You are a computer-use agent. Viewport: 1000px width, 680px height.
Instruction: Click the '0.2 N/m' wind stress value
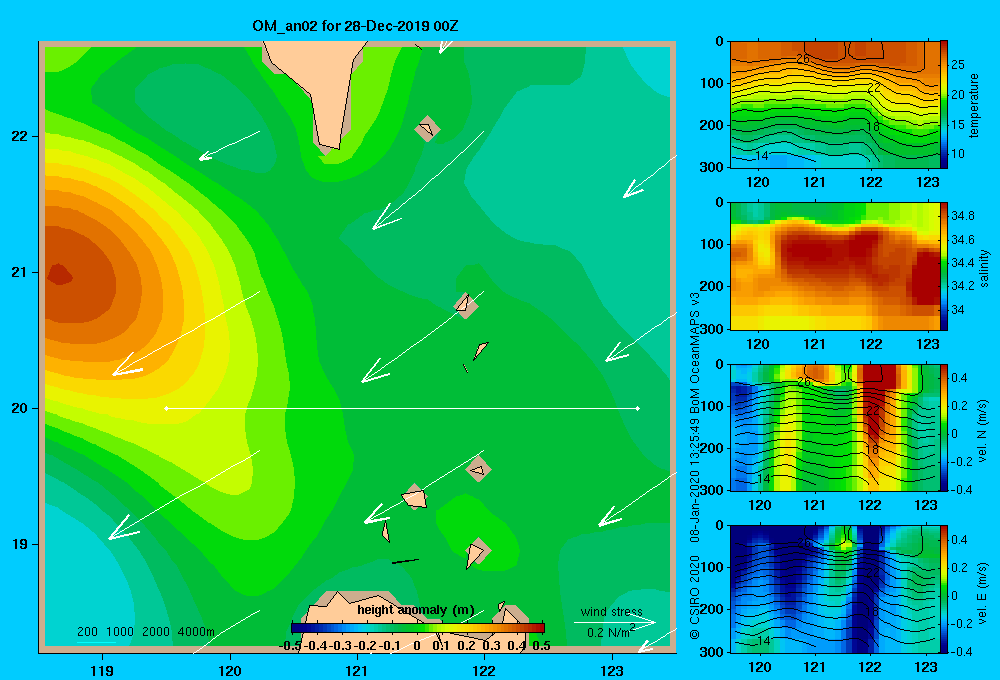pos(610,632)
